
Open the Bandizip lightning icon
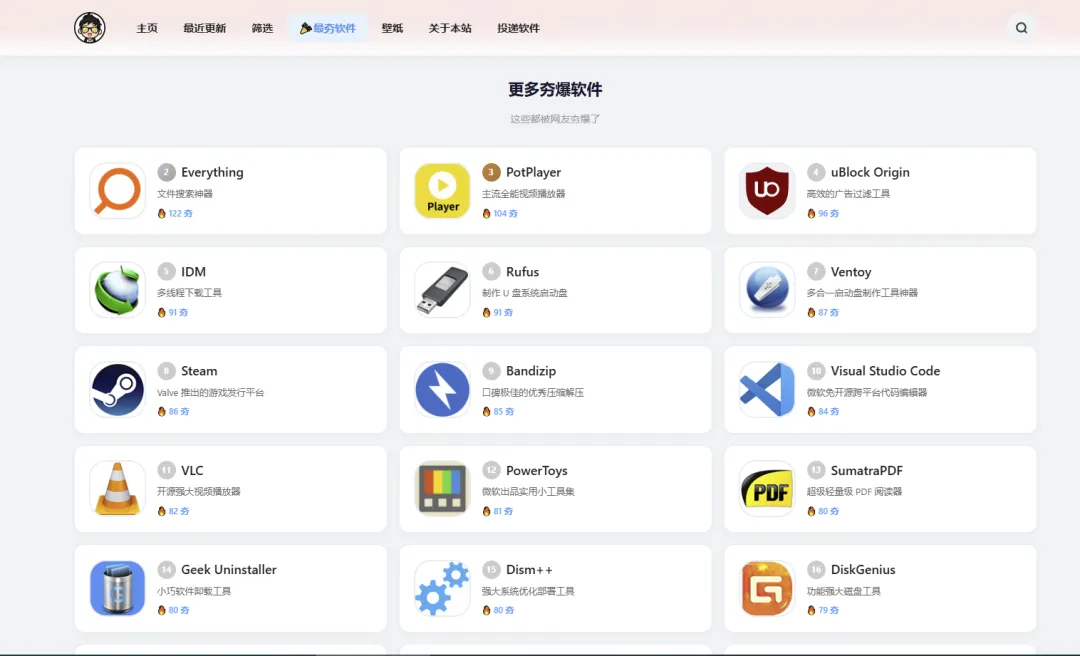(442, 389)
